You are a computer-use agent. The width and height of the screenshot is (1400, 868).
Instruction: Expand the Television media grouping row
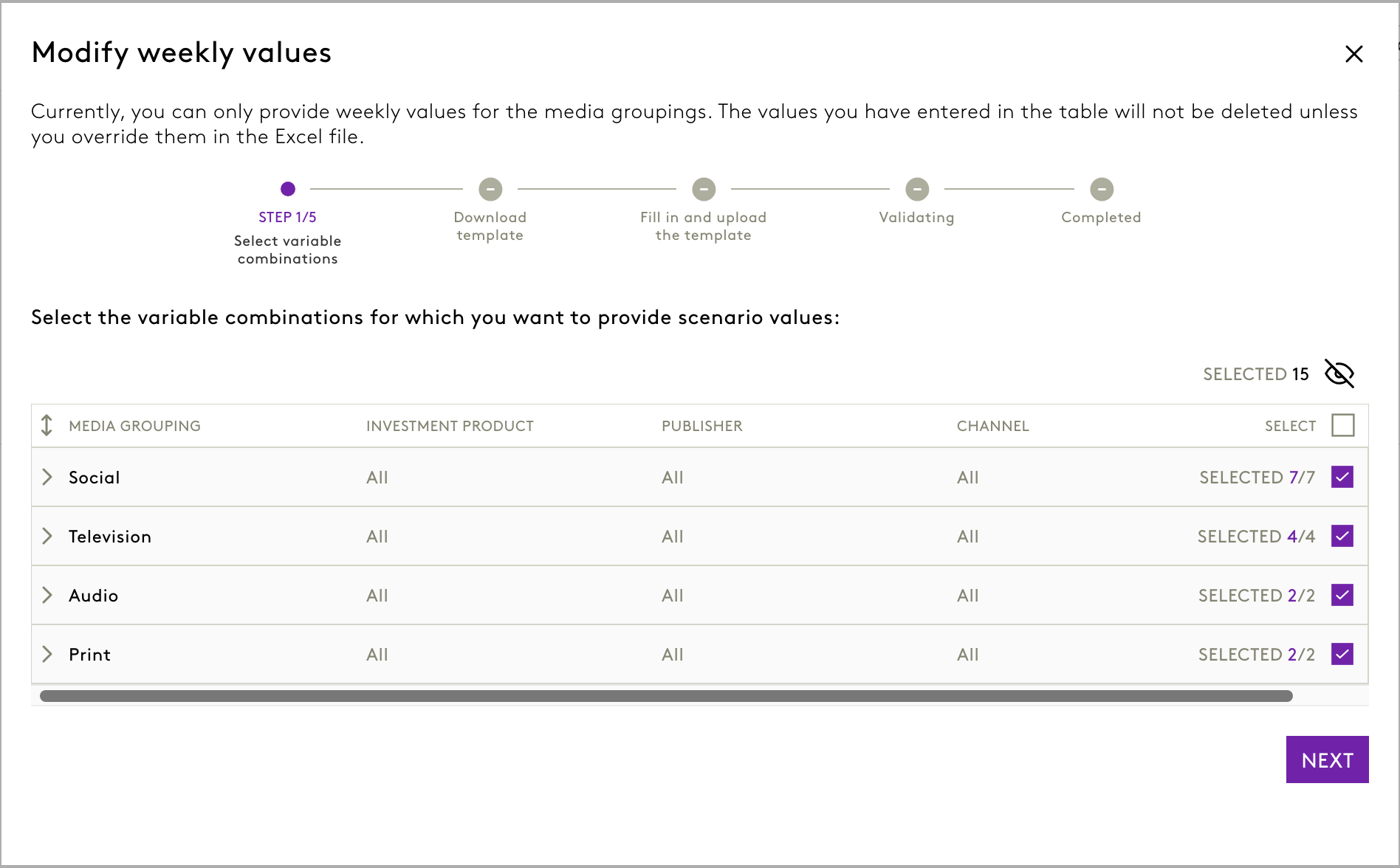[47, 536]
